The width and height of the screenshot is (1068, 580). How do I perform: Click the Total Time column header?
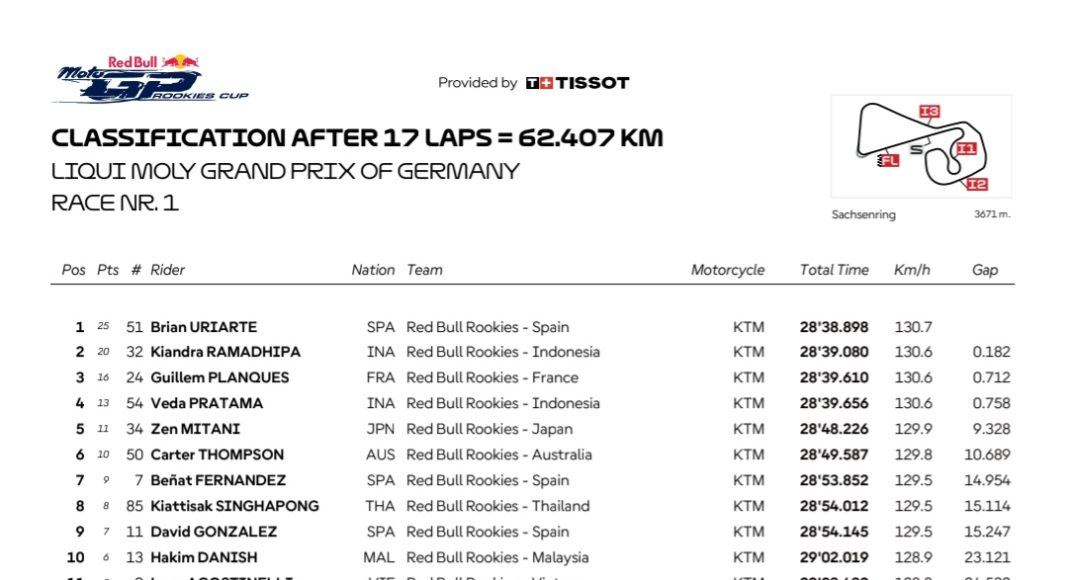[834, 270]
